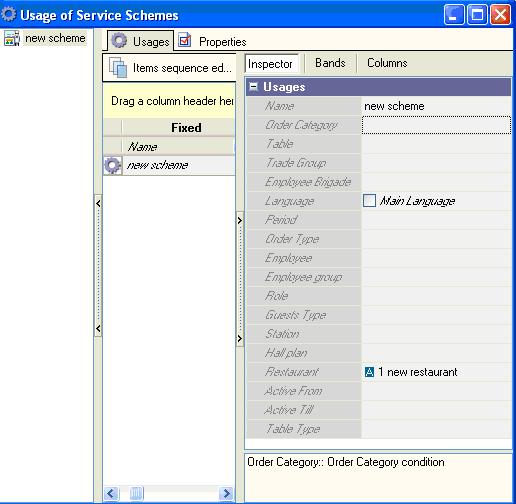Open the Columns tab
This screenshot has width=516, height=504.
(387, 63)
